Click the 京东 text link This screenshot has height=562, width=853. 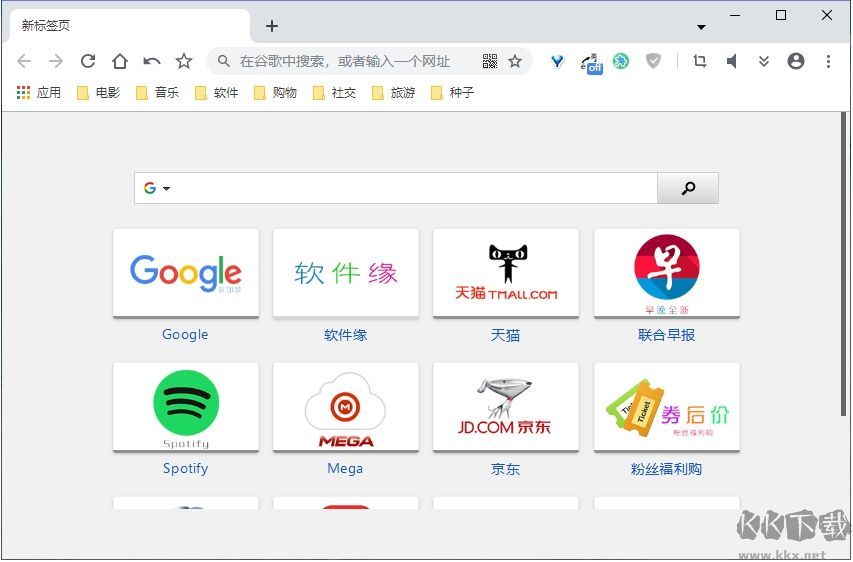click(x=505, y=468)
